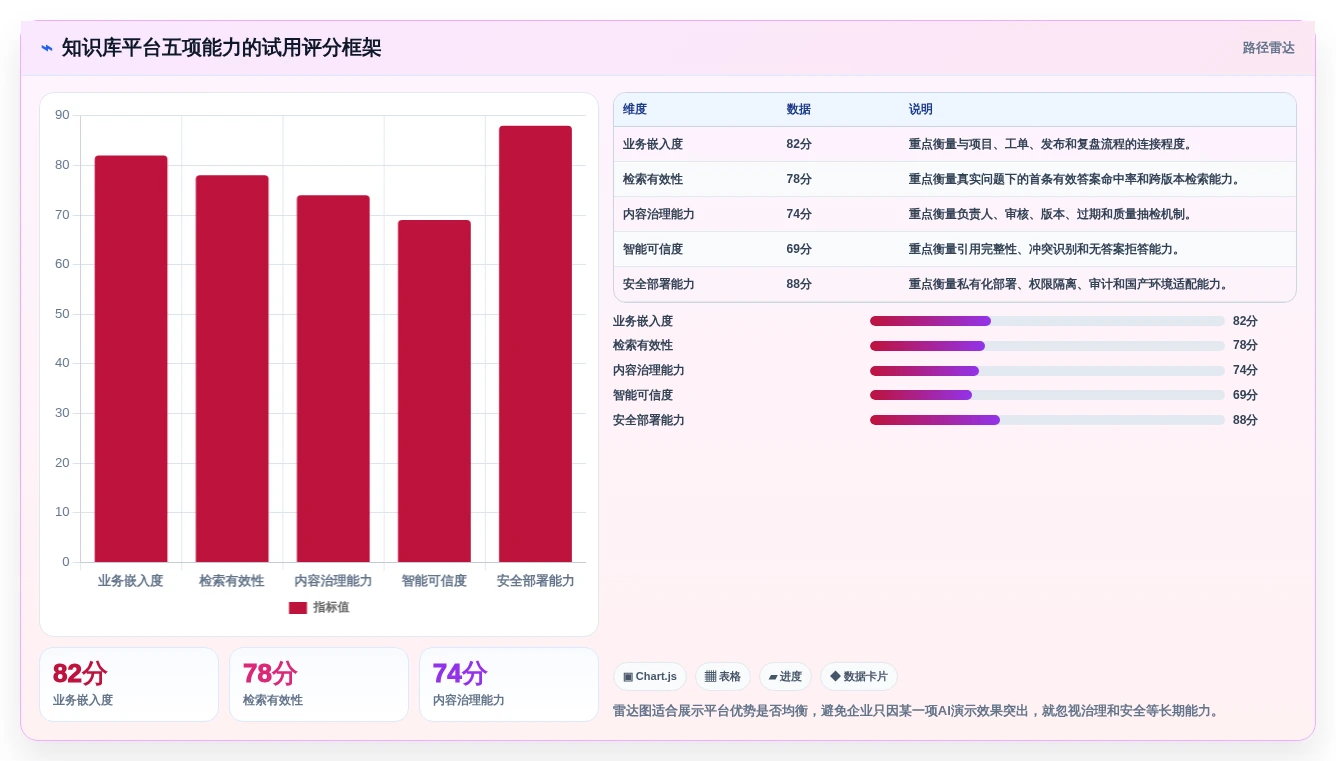Screen dimensions: 1336x761
Task: Click the 90 y-axis tick label
Action: (62, 115)
